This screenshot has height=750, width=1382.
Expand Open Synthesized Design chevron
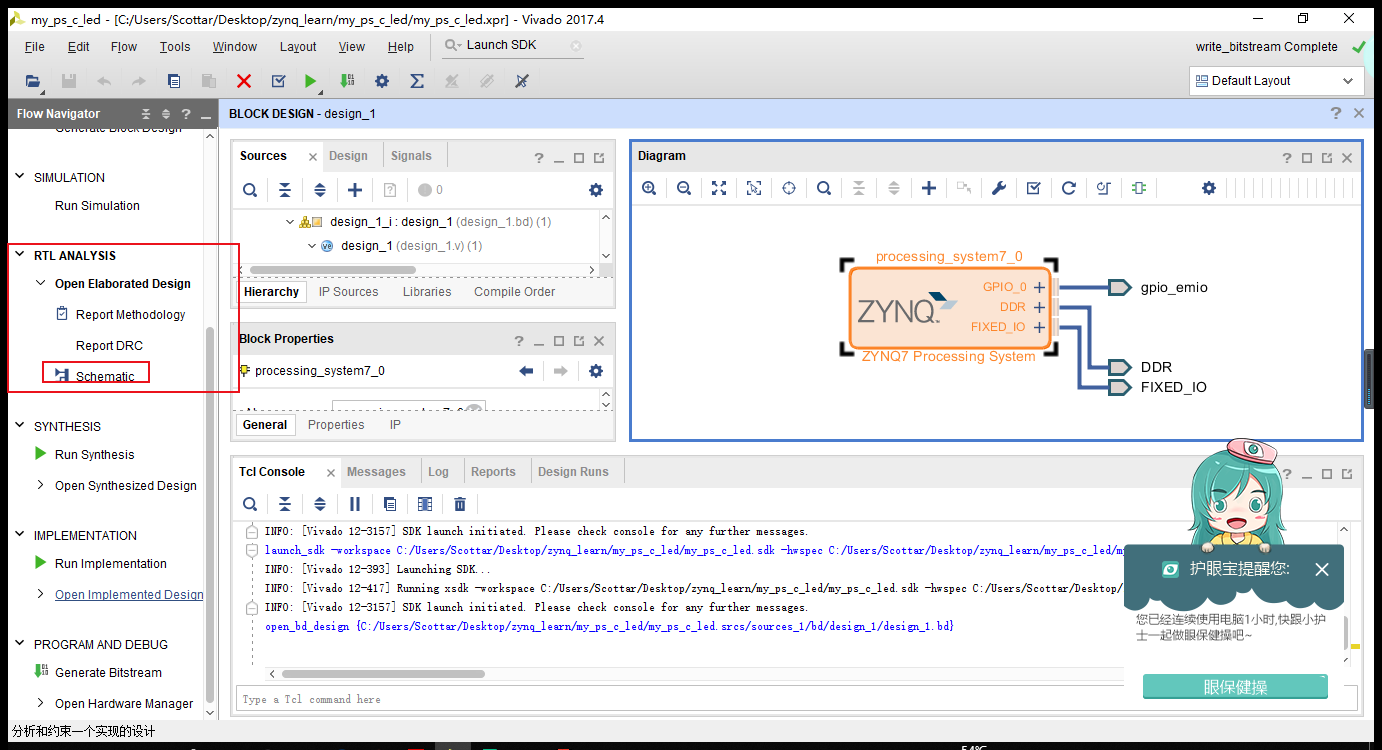click(x=41, y=485)
